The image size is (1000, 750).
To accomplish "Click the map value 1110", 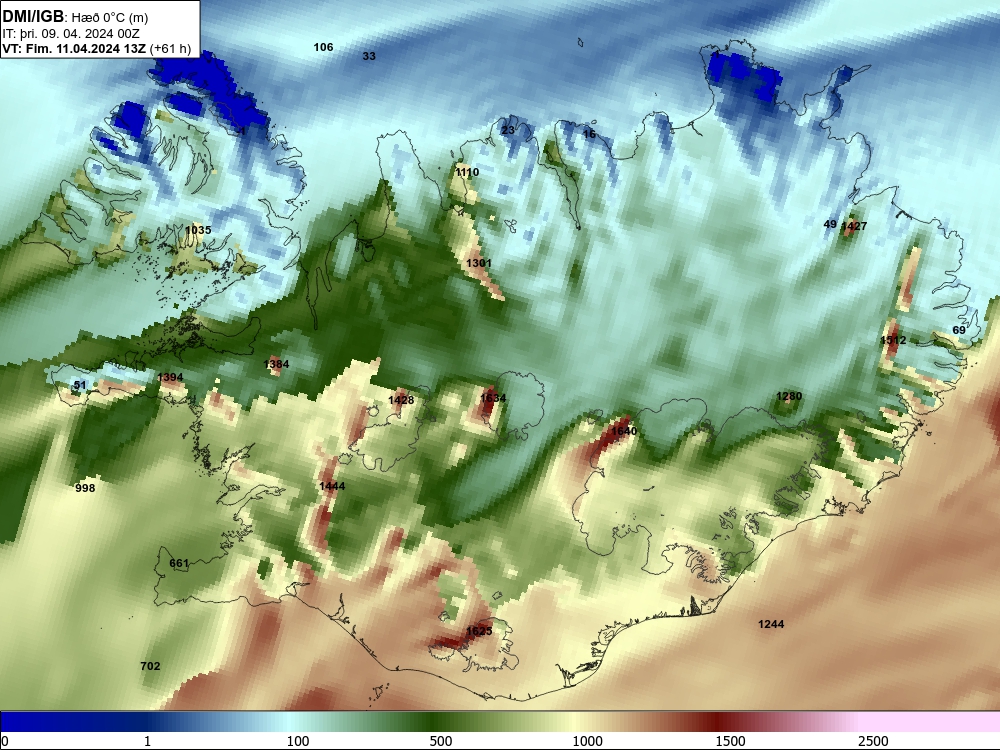I will (467, 172).
